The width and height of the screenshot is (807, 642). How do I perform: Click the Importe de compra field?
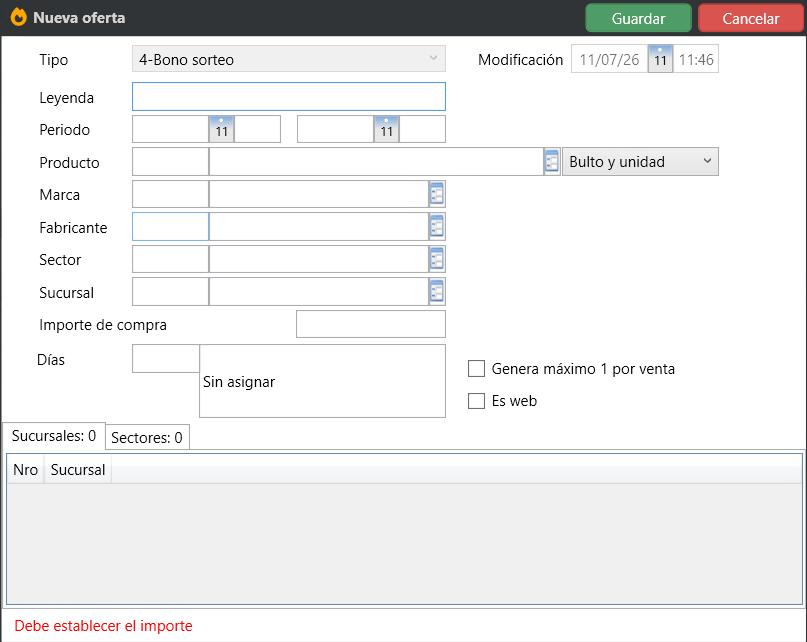(x=371, y=324)
